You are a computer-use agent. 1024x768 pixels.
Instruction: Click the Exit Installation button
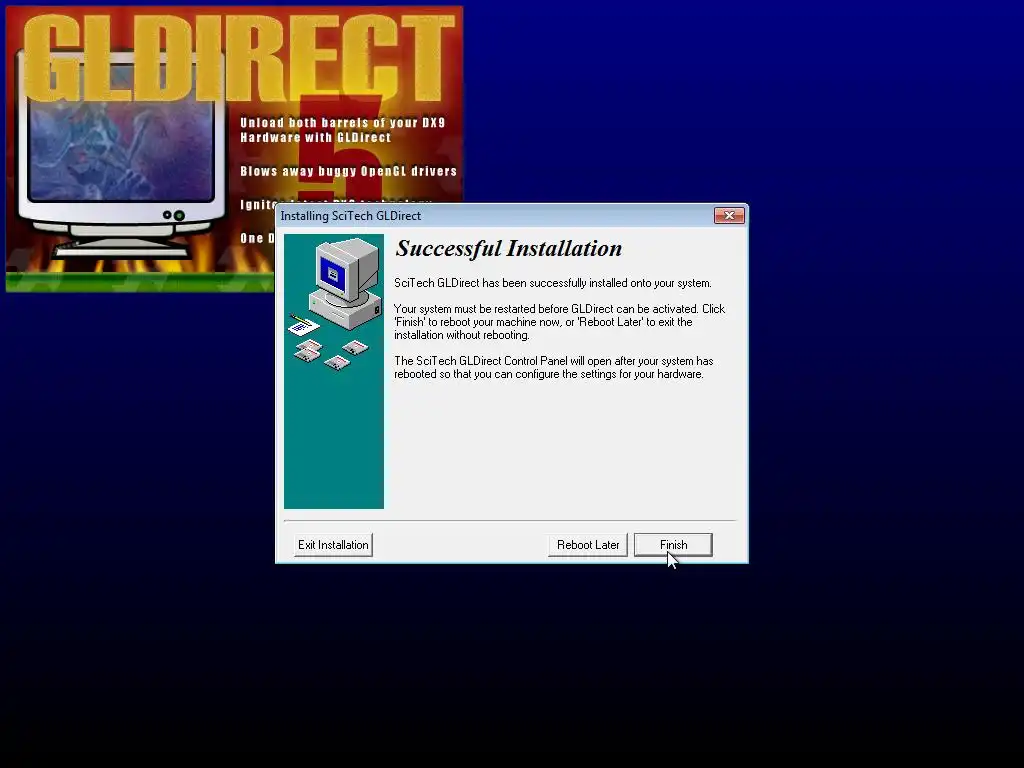point(333,545)
